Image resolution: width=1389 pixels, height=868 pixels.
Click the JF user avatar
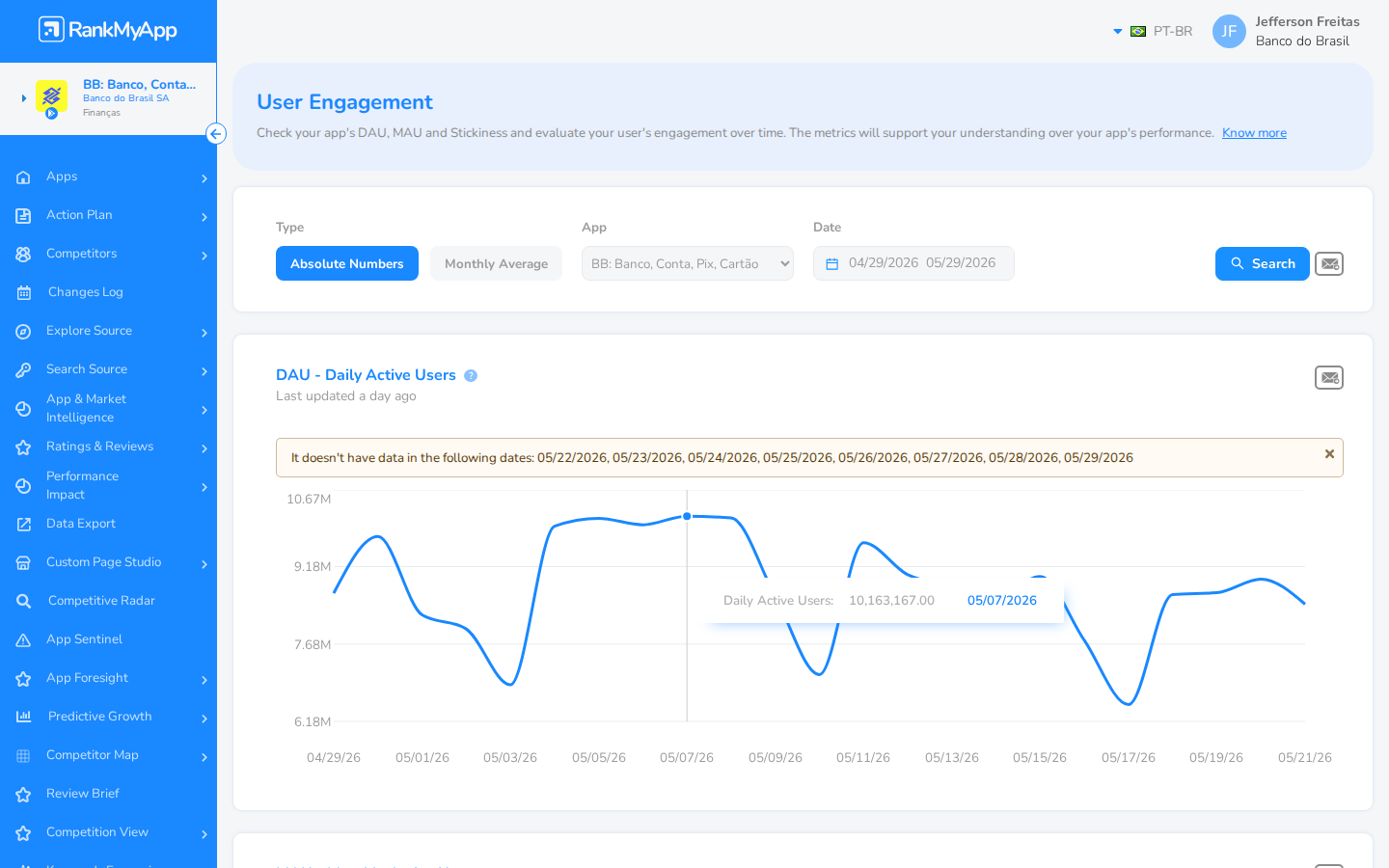point(1229,31)
